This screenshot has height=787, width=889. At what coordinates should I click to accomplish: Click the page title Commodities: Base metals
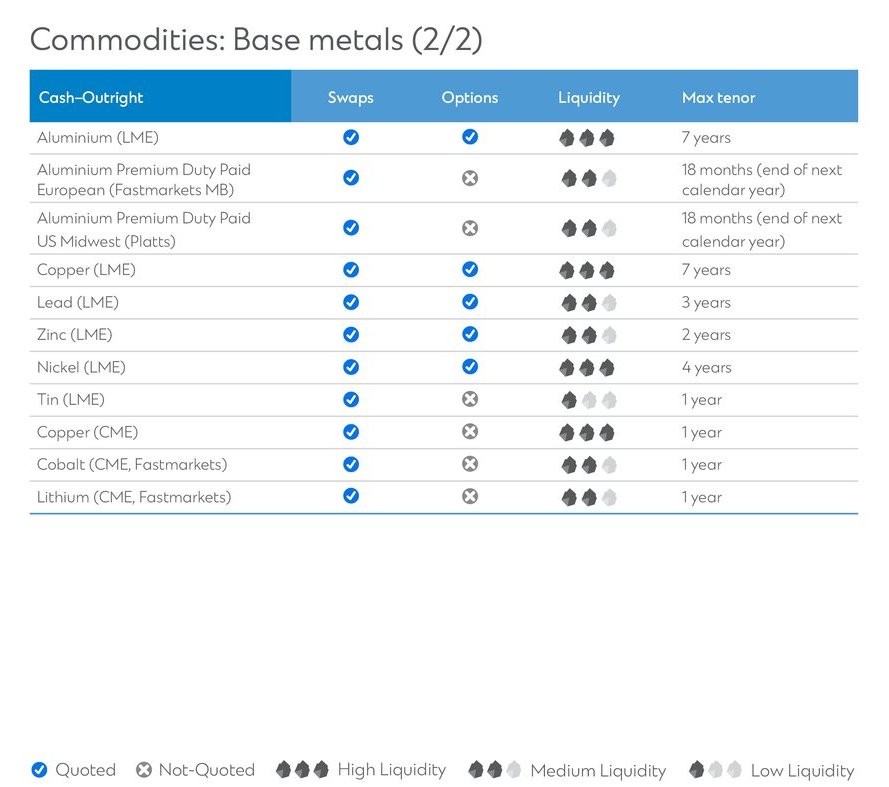coord(256,40)
